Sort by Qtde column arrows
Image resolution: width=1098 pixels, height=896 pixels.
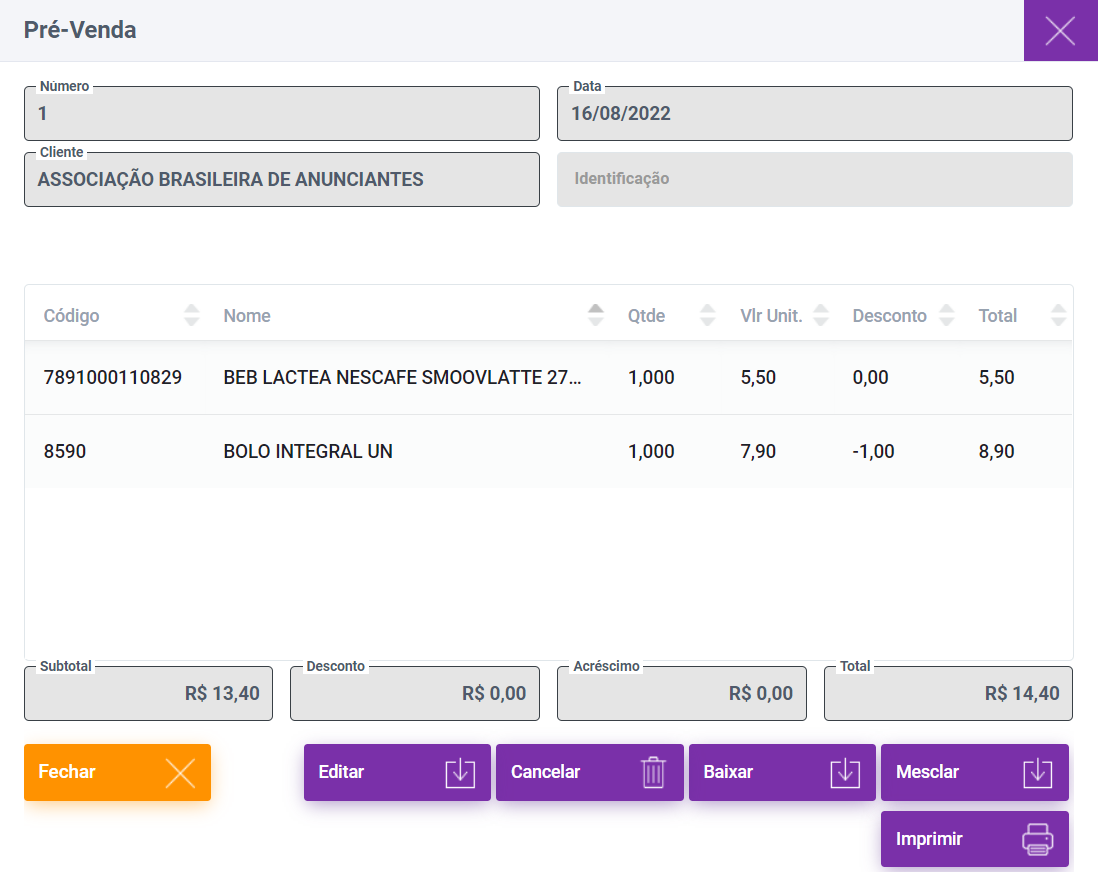[708, 316]
